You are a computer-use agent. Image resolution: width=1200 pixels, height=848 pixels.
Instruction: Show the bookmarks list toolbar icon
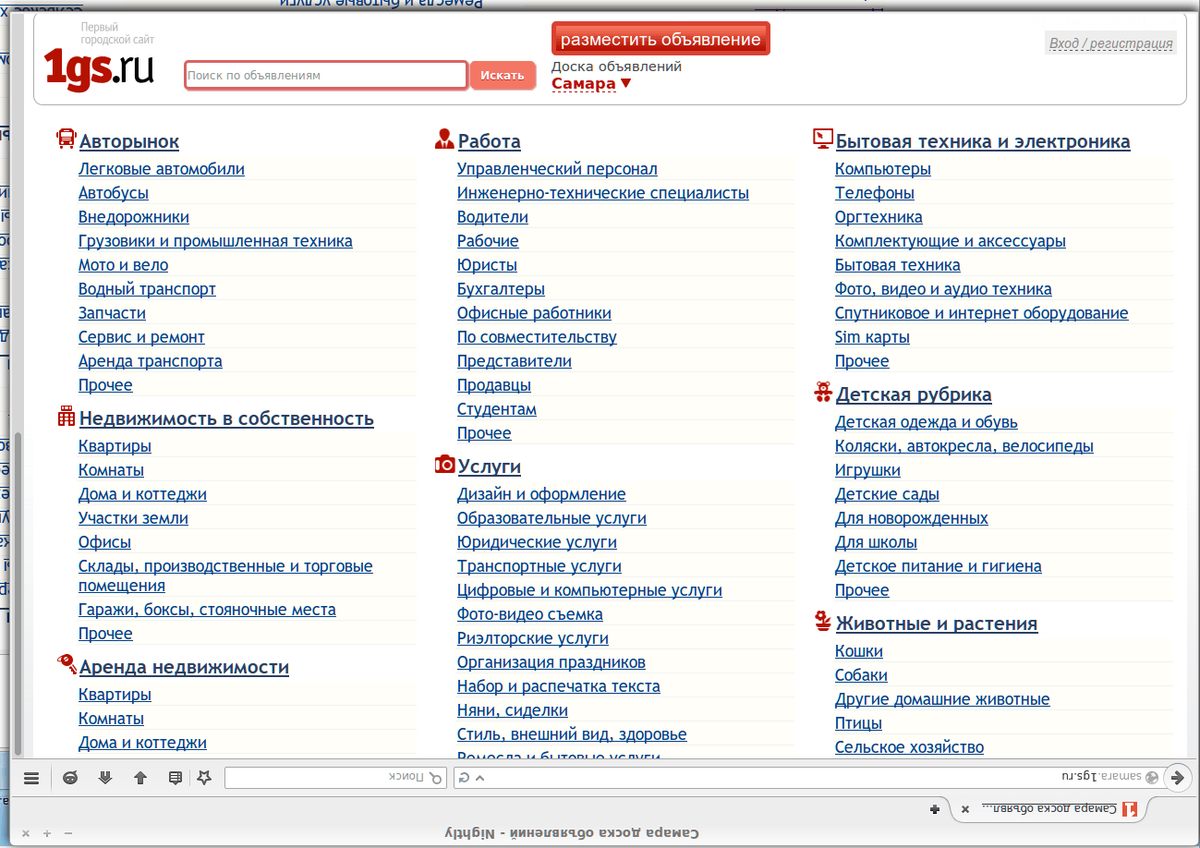point(175,777)
